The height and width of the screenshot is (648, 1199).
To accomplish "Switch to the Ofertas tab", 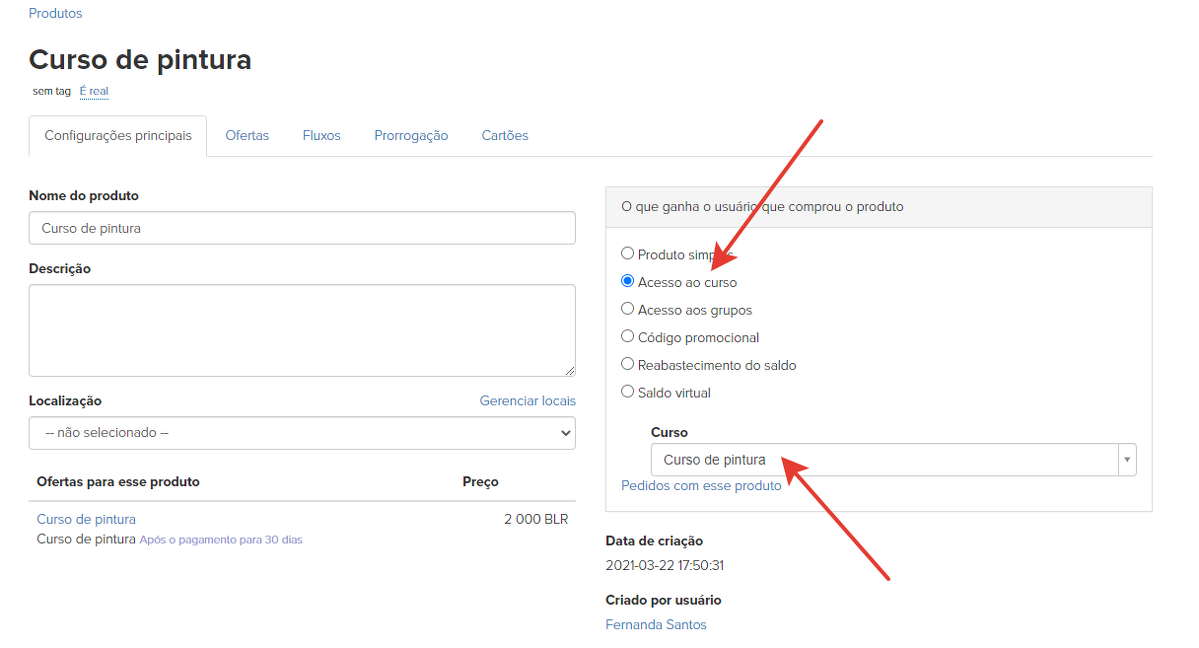I will click(x=247, y=136).
